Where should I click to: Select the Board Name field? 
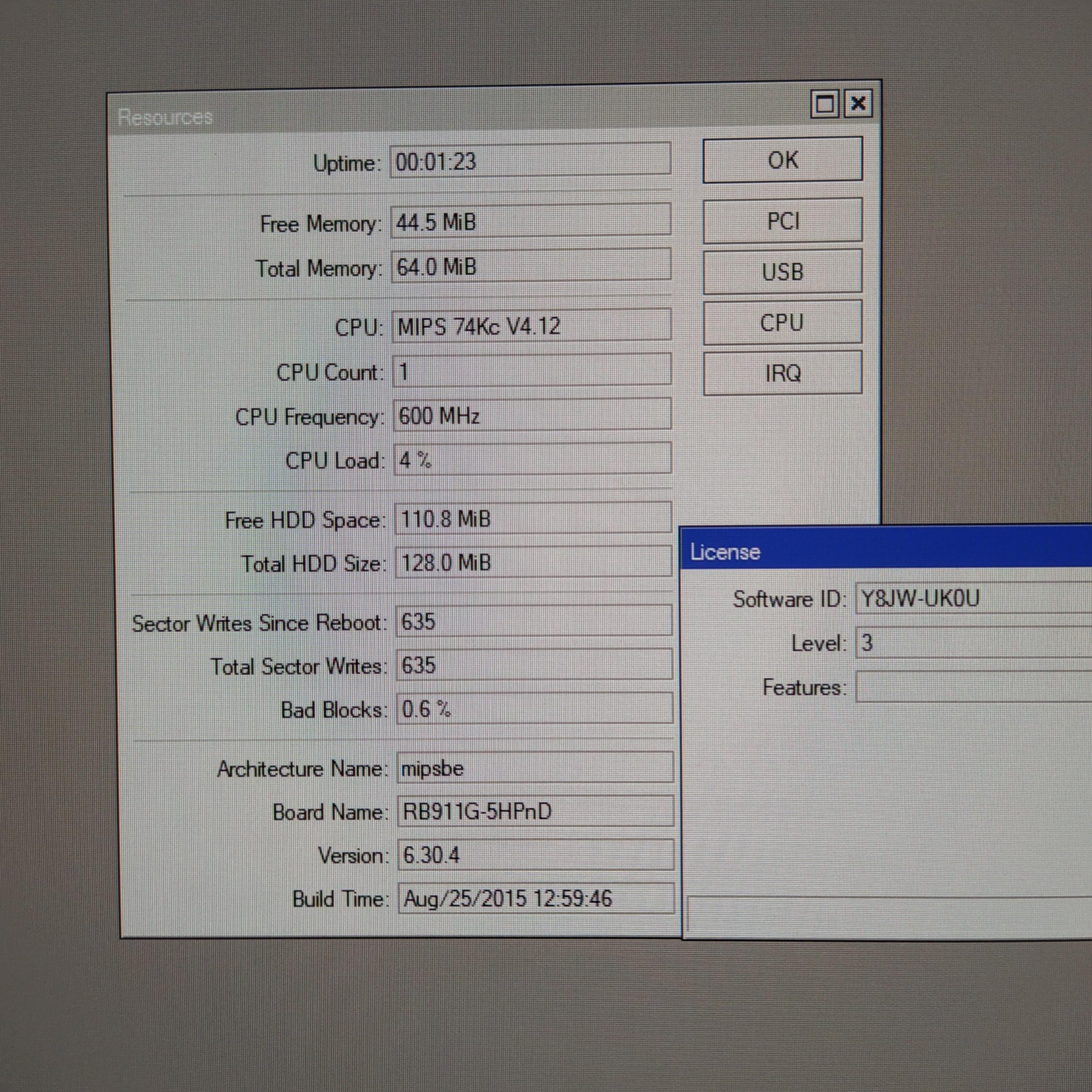(534, 811)
